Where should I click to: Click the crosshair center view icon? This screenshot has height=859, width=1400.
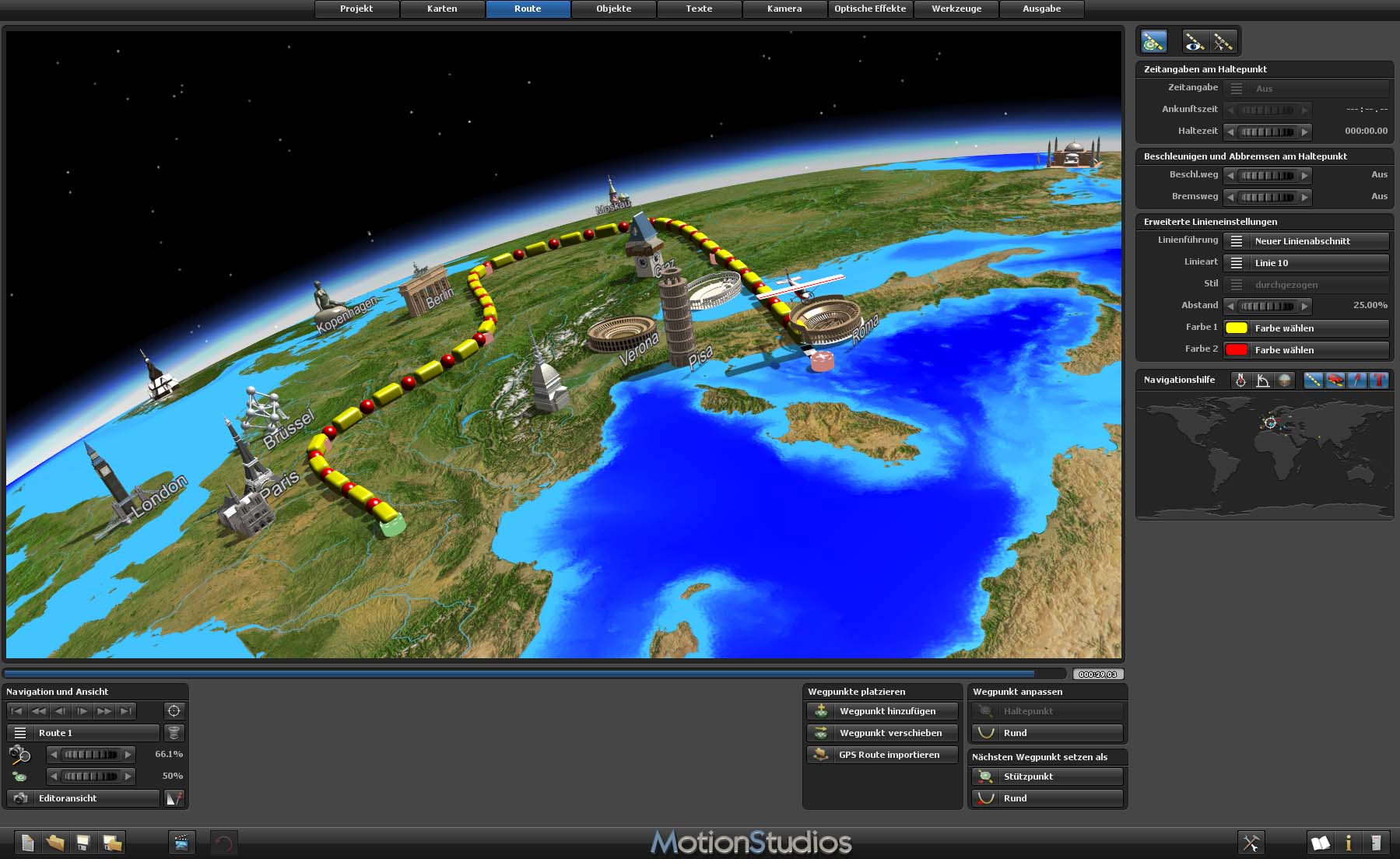click(x=174, y=711)
